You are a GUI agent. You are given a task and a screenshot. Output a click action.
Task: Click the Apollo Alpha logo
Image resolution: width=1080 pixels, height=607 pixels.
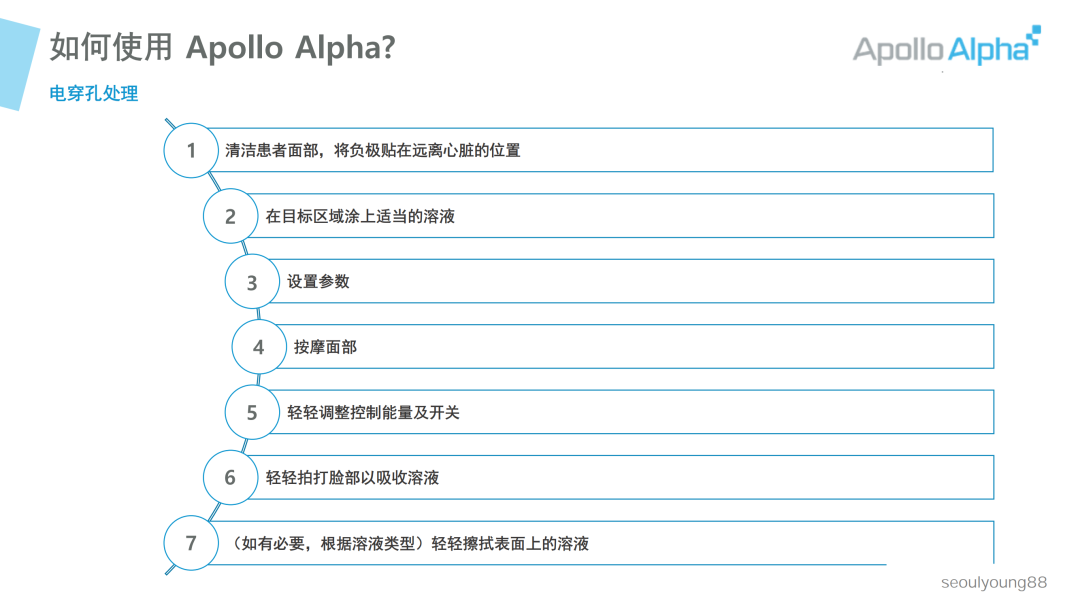tap(946, 47)
